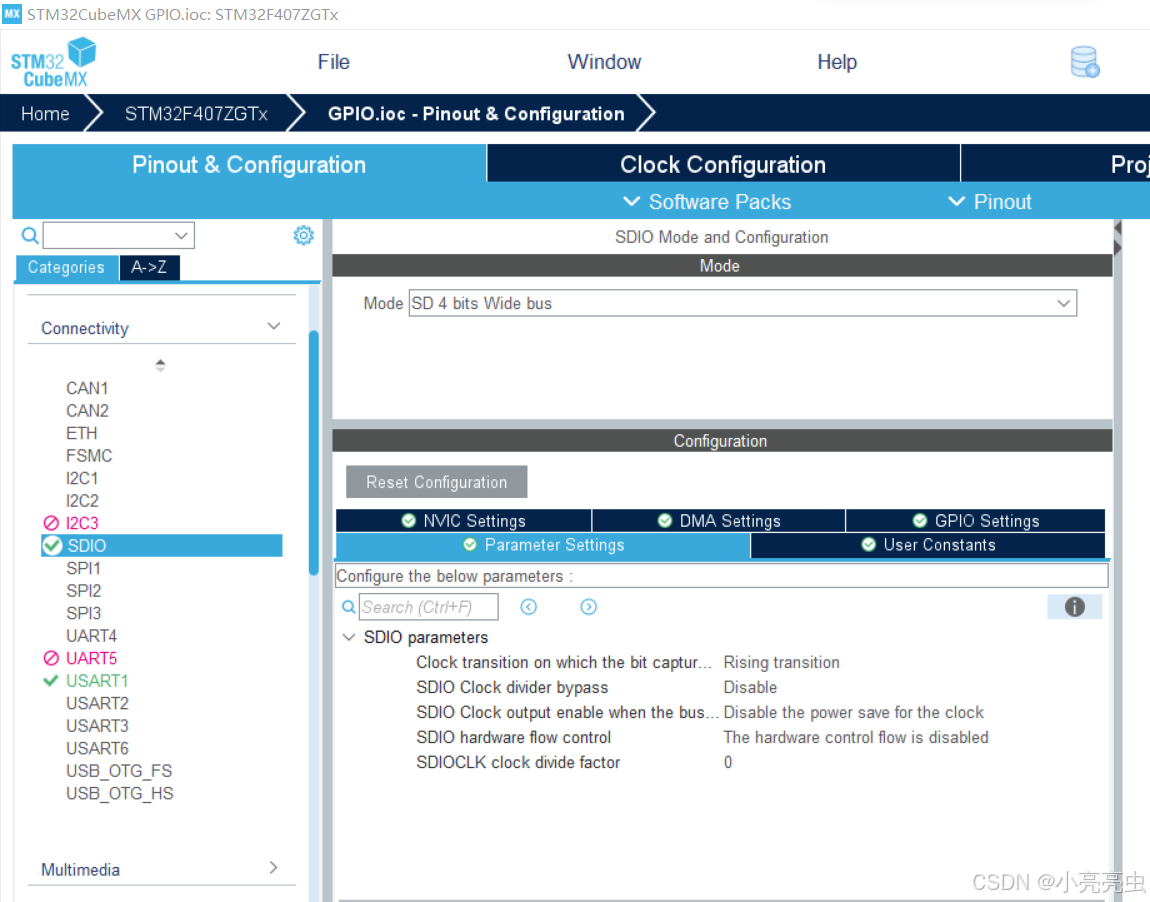
Task: Click GPIO.ioc Pinout & Configuration breadcrumb
Action: click(476, 114)
